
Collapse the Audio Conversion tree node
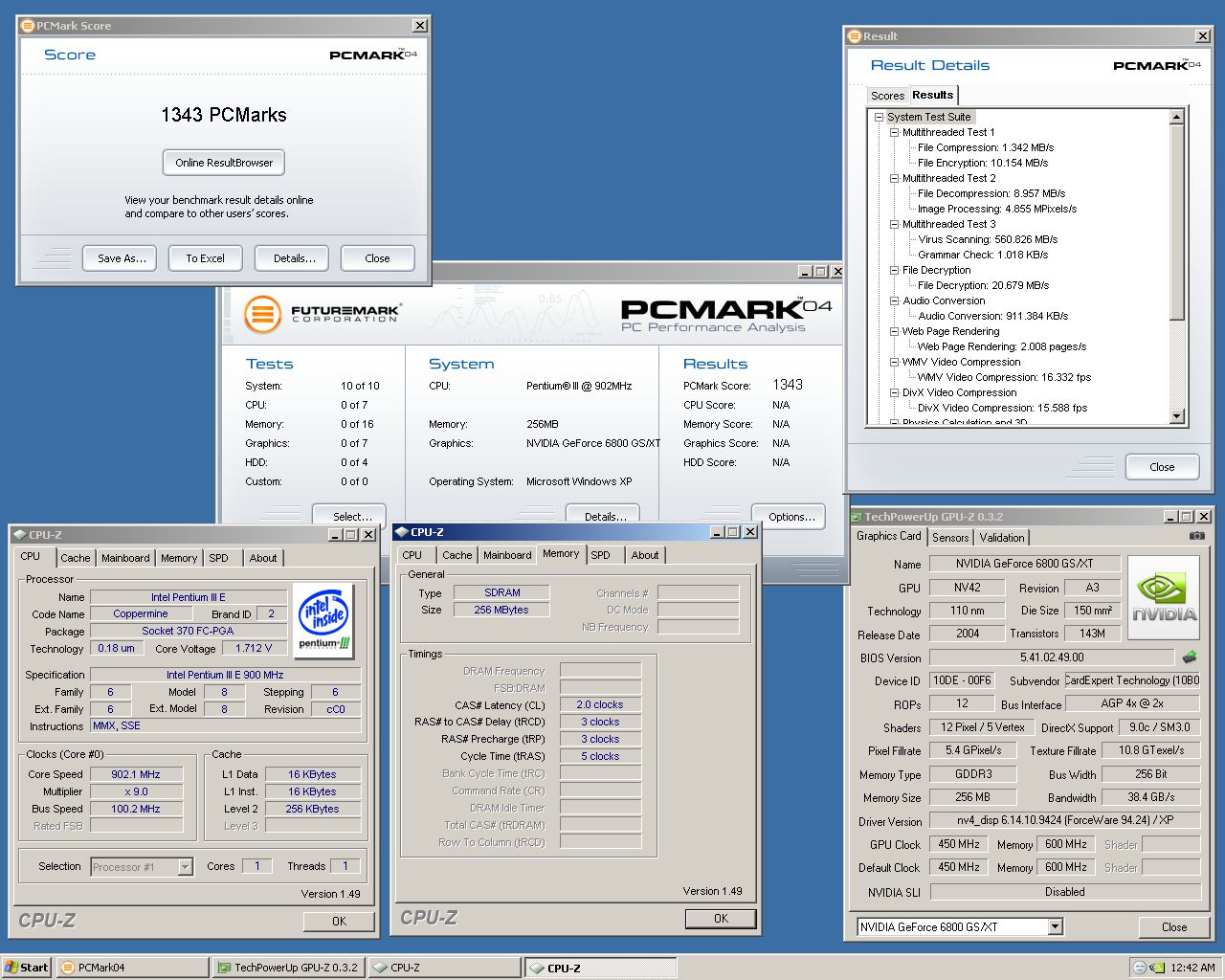tap(894, 301)
